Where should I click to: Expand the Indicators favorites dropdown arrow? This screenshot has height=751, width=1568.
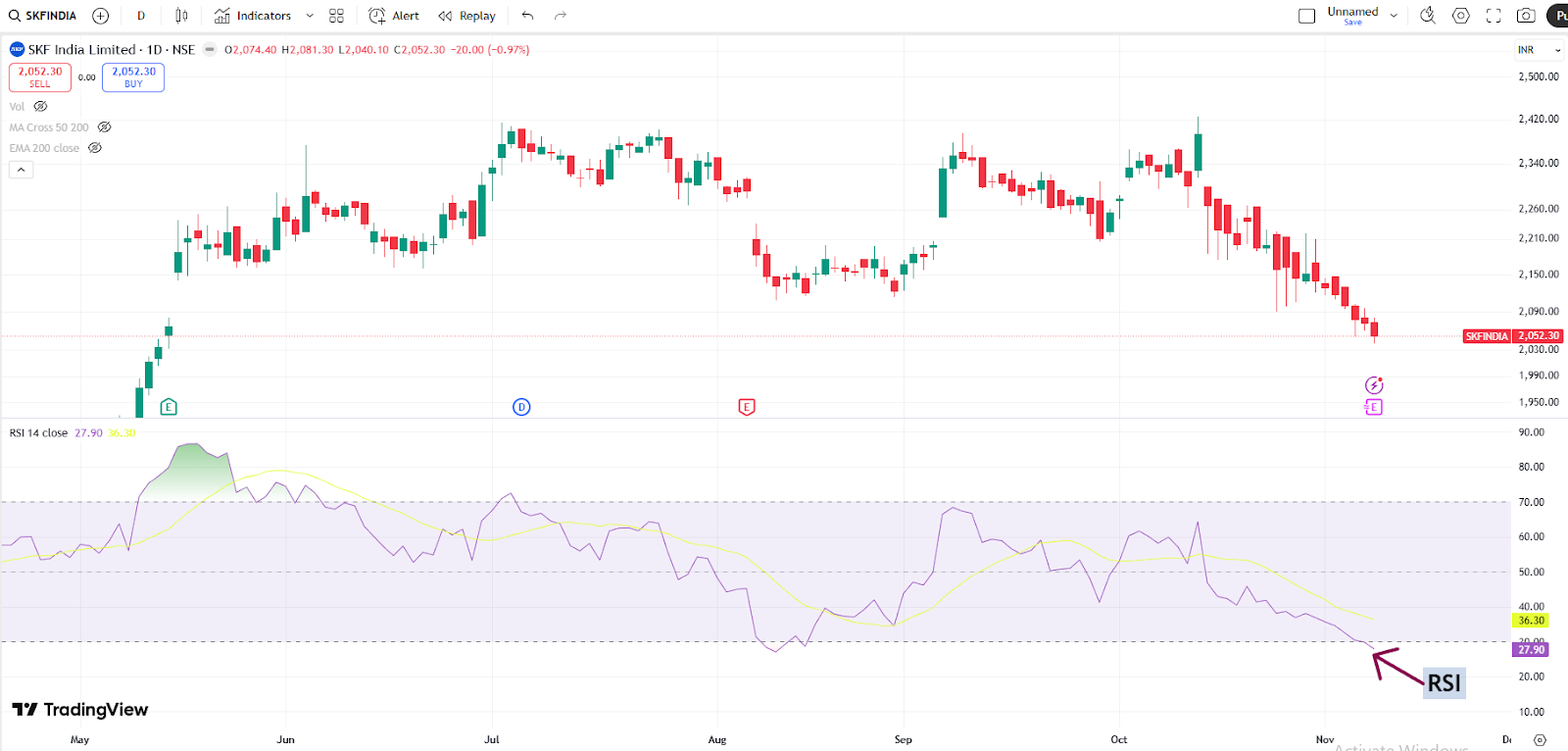pyautogui.click(x=310, y=16)
